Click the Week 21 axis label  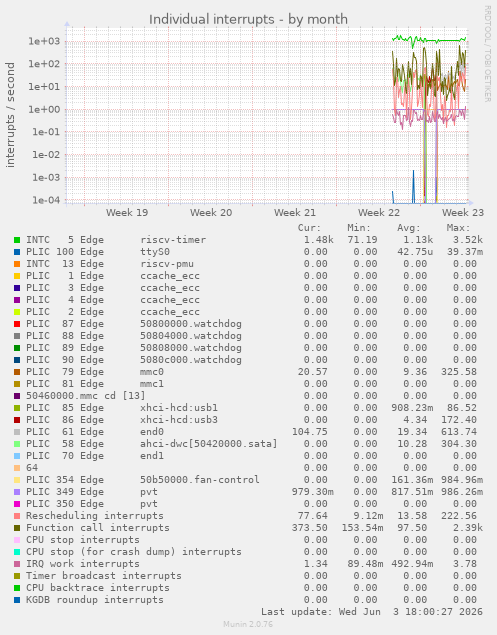[295, 213]
